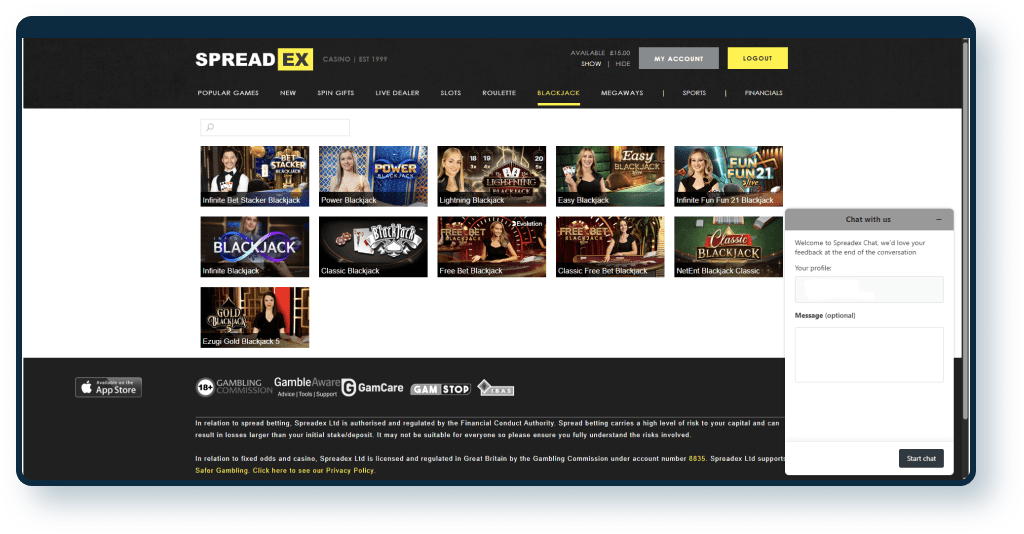Go to Financials section
The height and width of the screenshot is (534, 1024).
coord(763,93)
